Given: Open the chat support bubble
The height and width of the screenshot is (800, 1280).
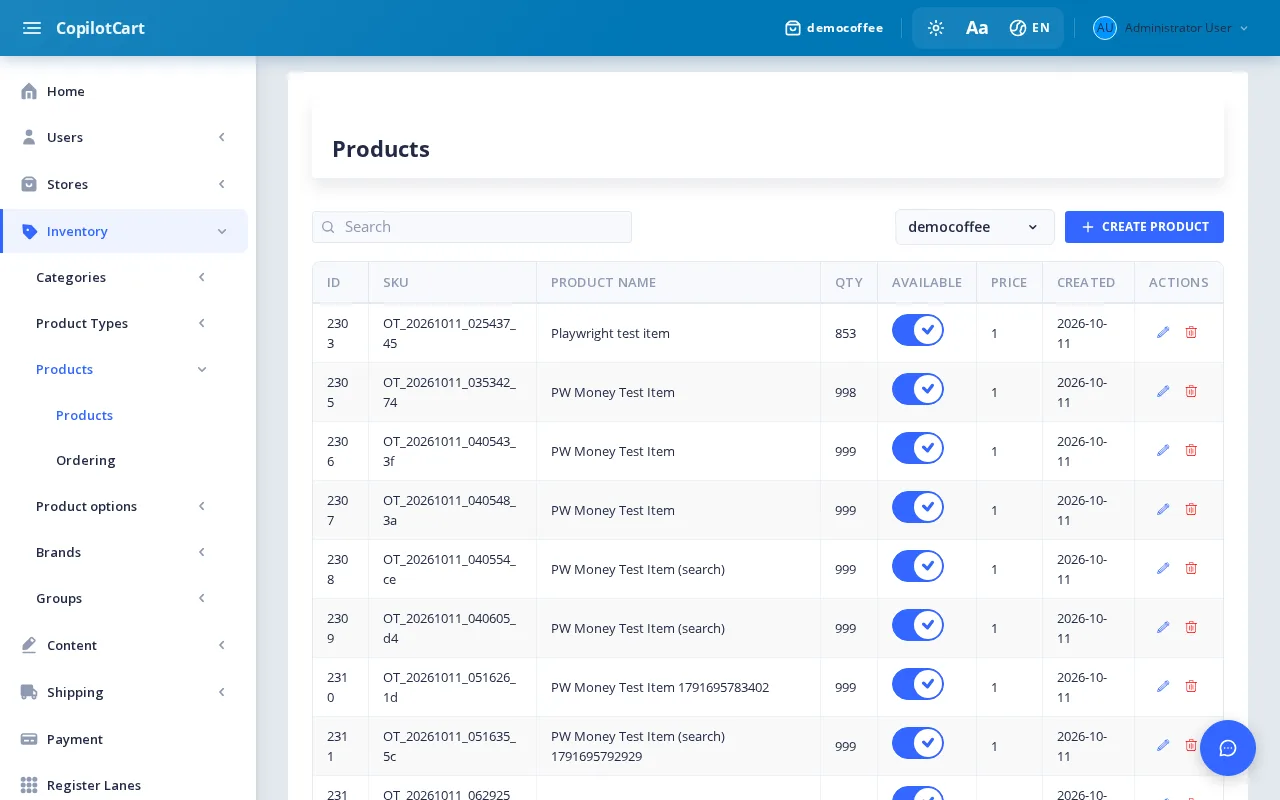Looking at the screenshot, I should [1228, 748].
